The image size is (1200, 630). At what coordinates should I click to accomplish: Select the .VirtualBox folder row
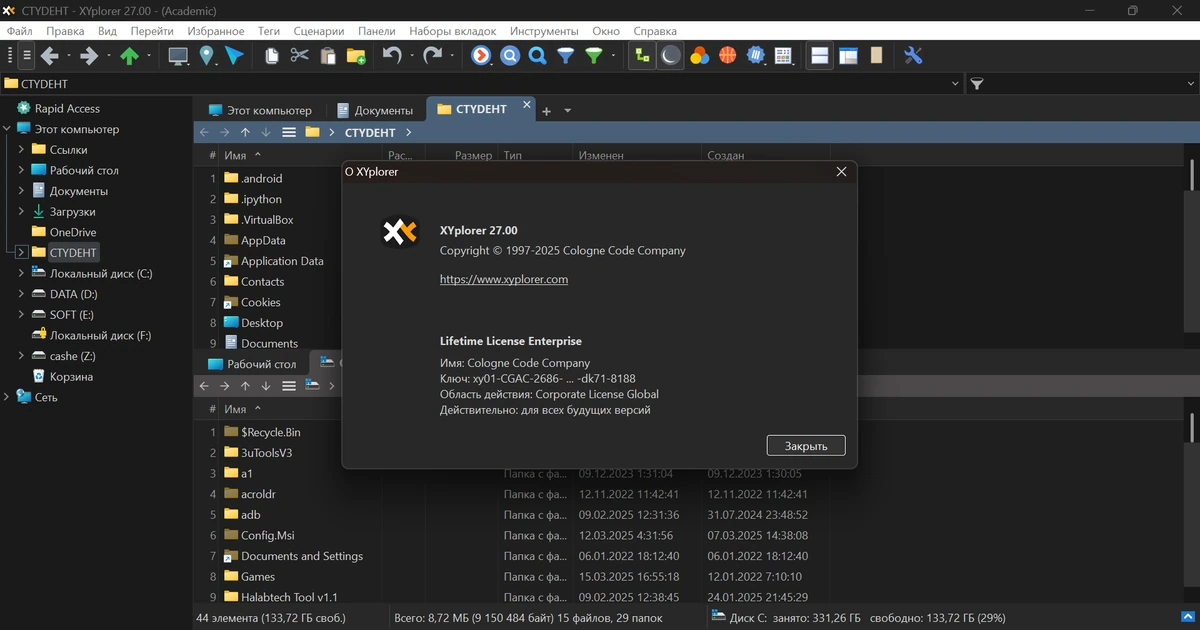[267, 219]
